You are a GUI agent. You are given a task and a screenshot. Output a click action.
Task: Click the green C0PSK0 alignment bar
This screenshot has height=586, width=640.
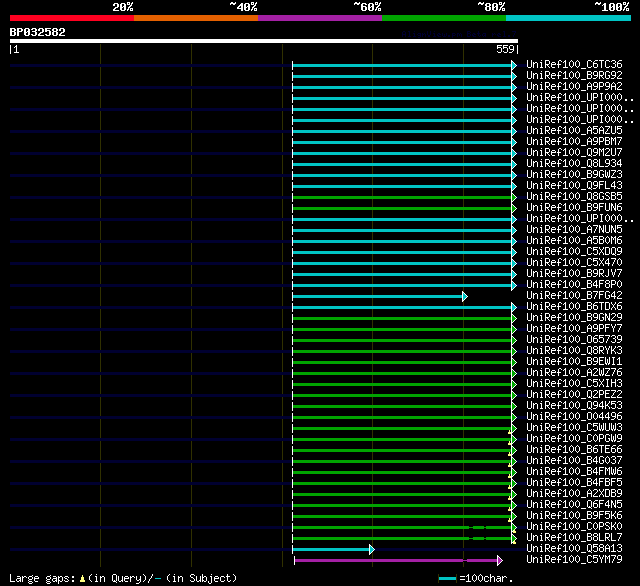click(404, 528)
